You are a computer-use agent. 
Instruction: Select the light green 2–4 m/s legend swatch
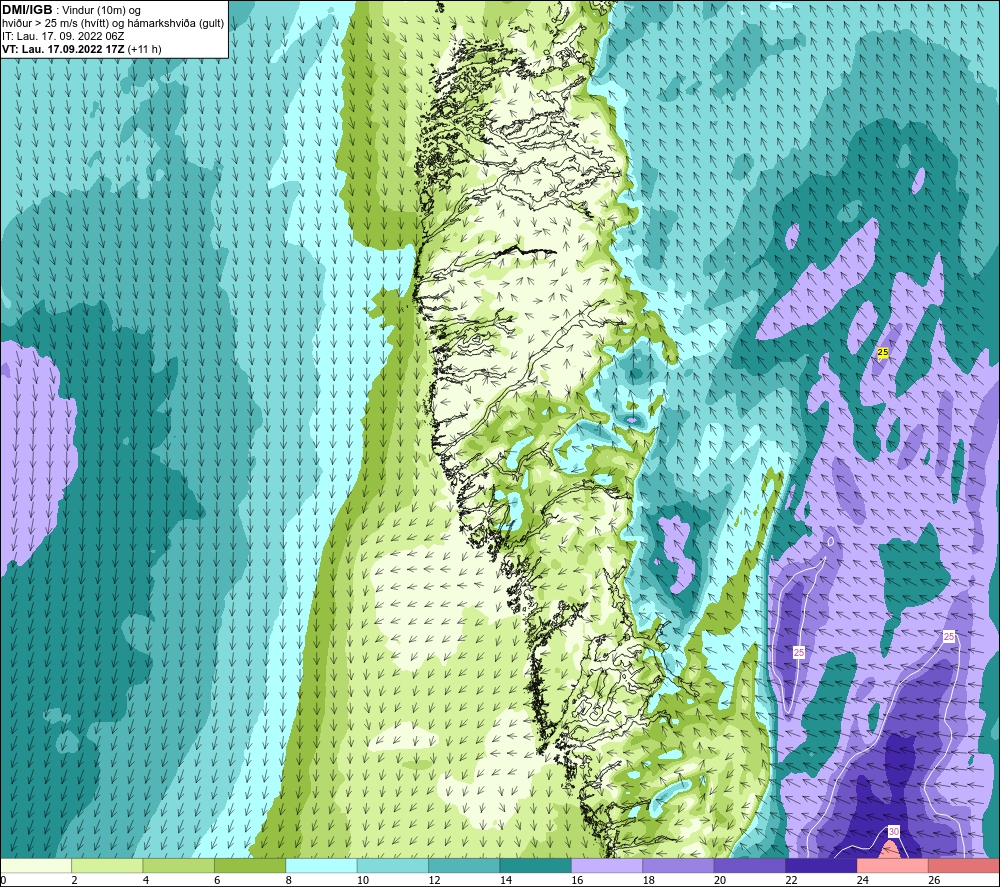click(x=107, y=866)
